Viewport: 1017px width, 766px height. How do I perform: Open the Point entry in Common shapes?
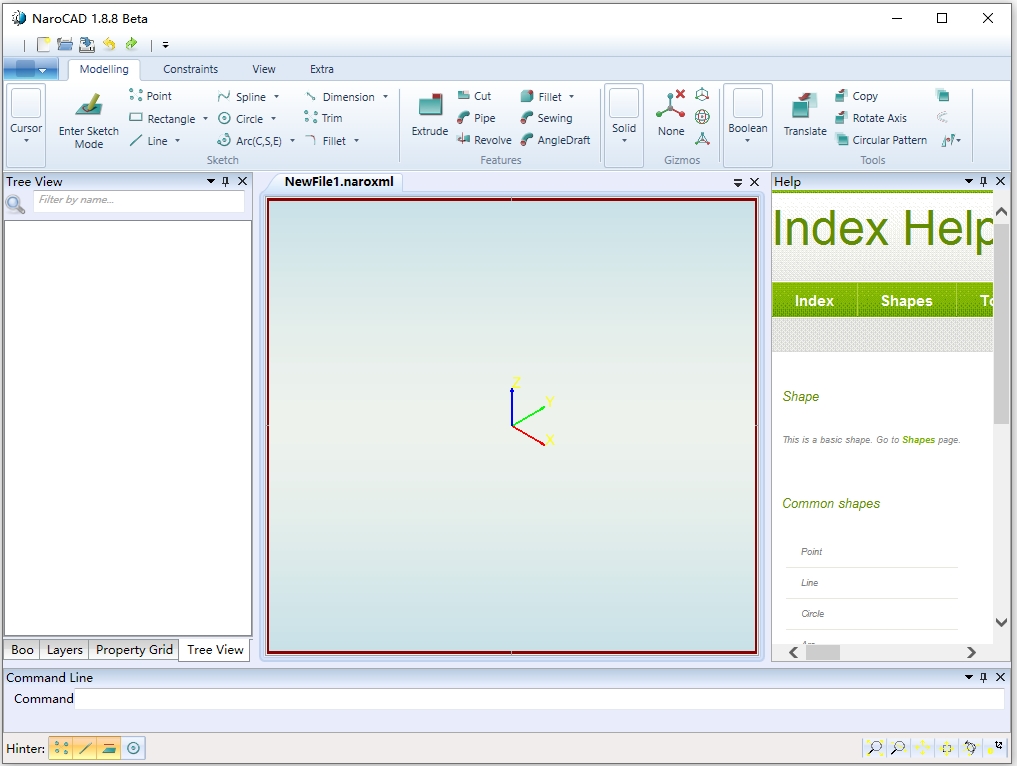811,551
